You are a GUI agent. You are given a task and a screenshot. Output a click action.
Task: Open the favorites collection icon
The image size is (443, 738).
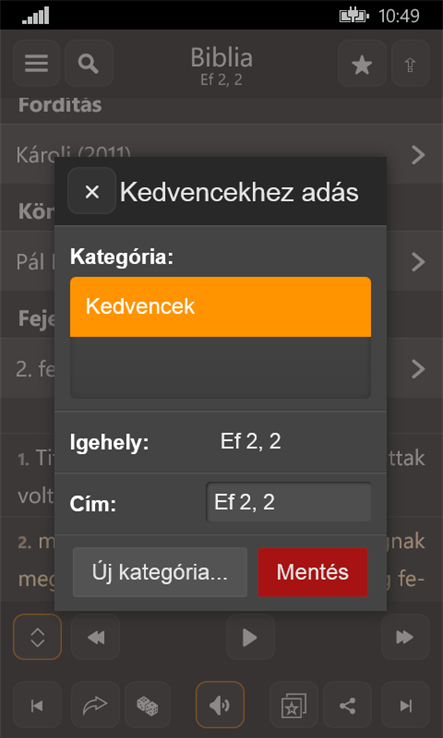294,705
